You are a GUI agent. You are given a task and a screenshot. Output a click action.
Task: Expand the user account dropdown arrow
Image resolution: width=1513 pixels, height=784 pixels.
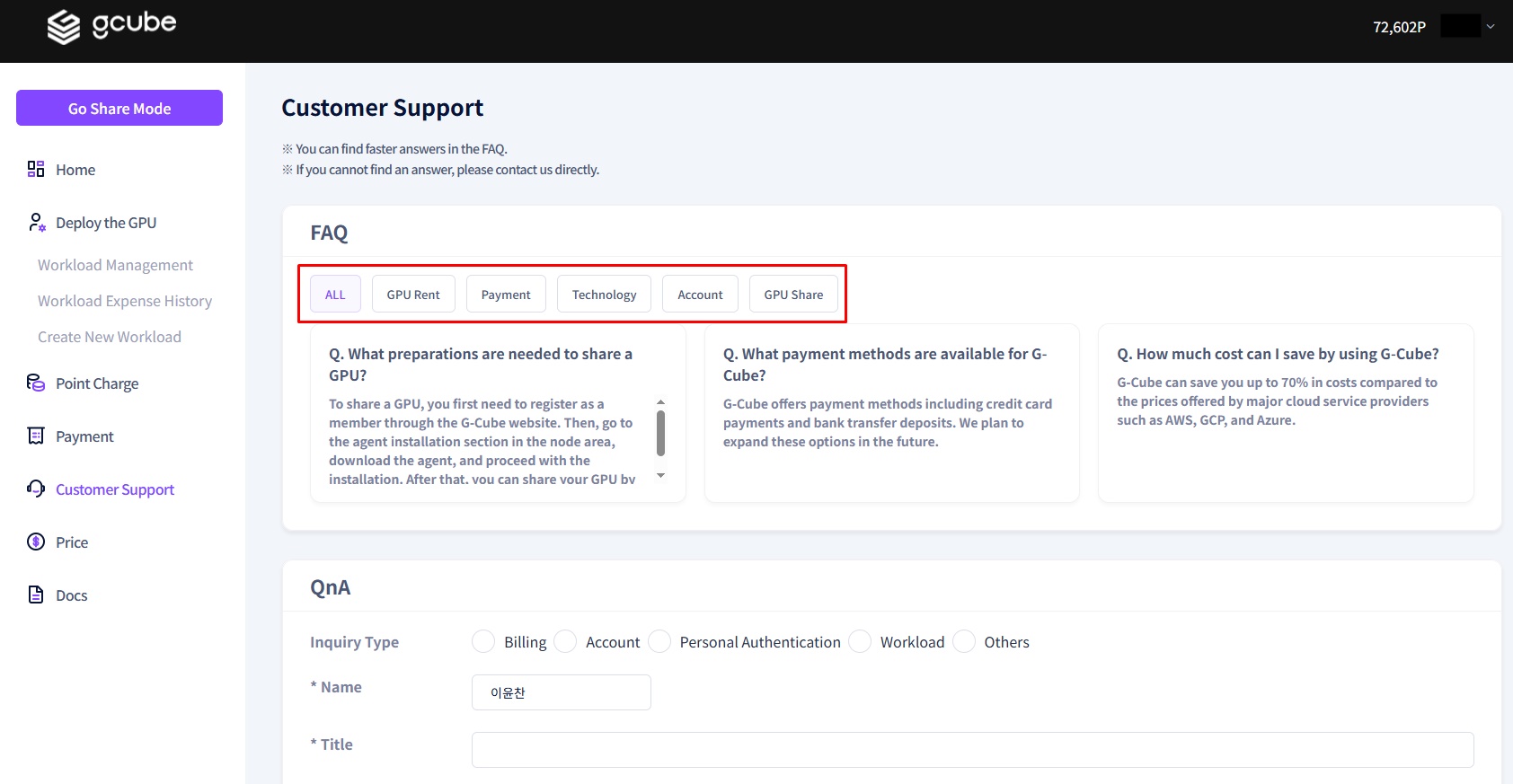tap(1491, 27)
